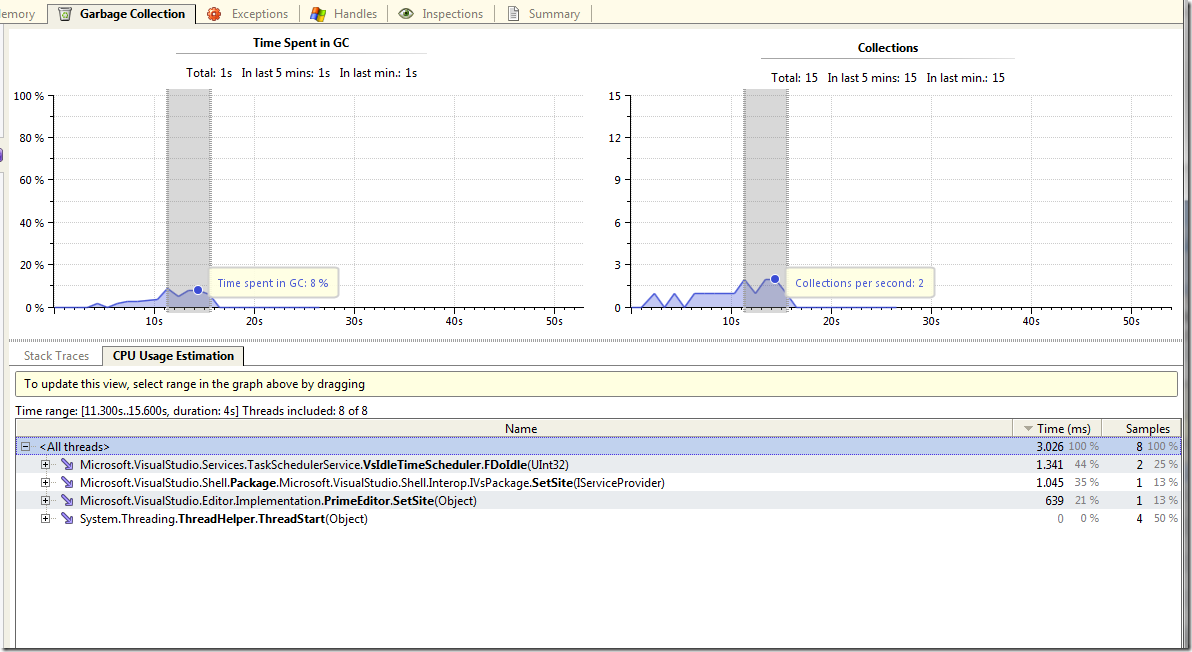This screenshot has width=1192, height=652.
Task: Click the 1.341 time value
Action: [x=1050, y=464]
